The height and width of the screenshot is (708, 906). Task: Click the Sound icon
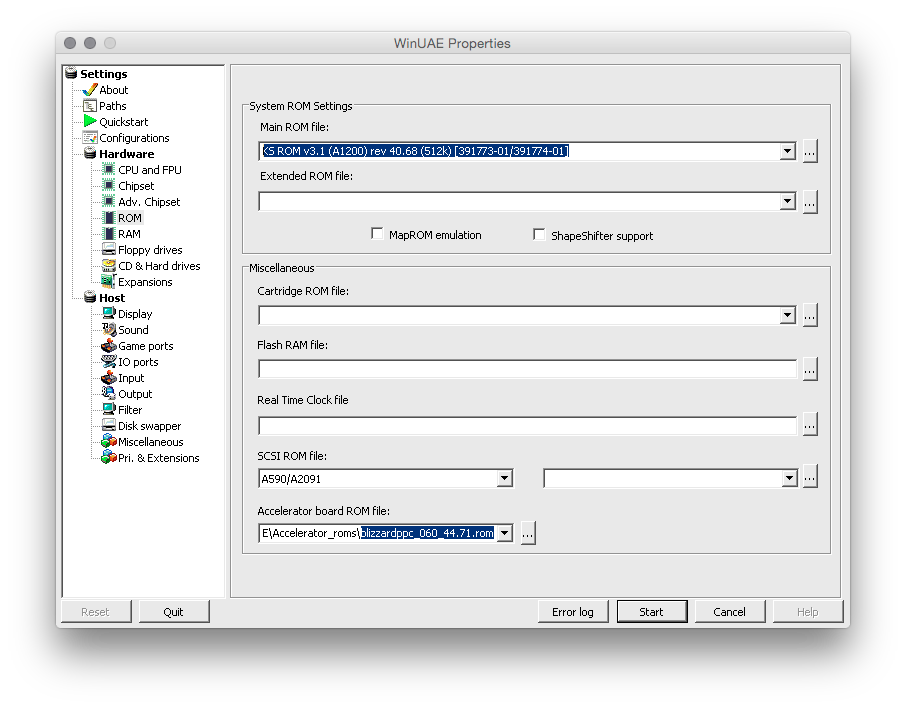click(109, 329)
